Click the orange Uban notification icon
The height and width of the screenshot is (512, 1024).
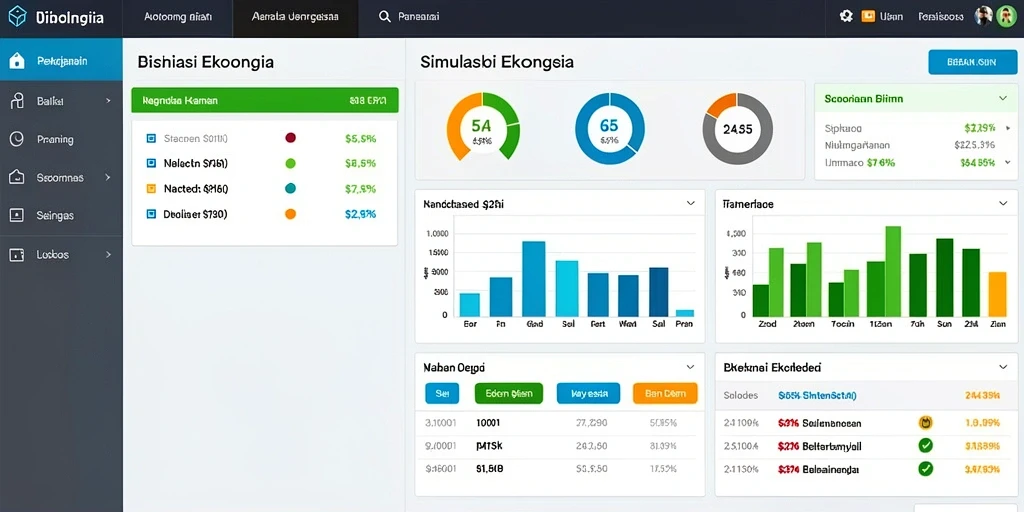[868, 16]
